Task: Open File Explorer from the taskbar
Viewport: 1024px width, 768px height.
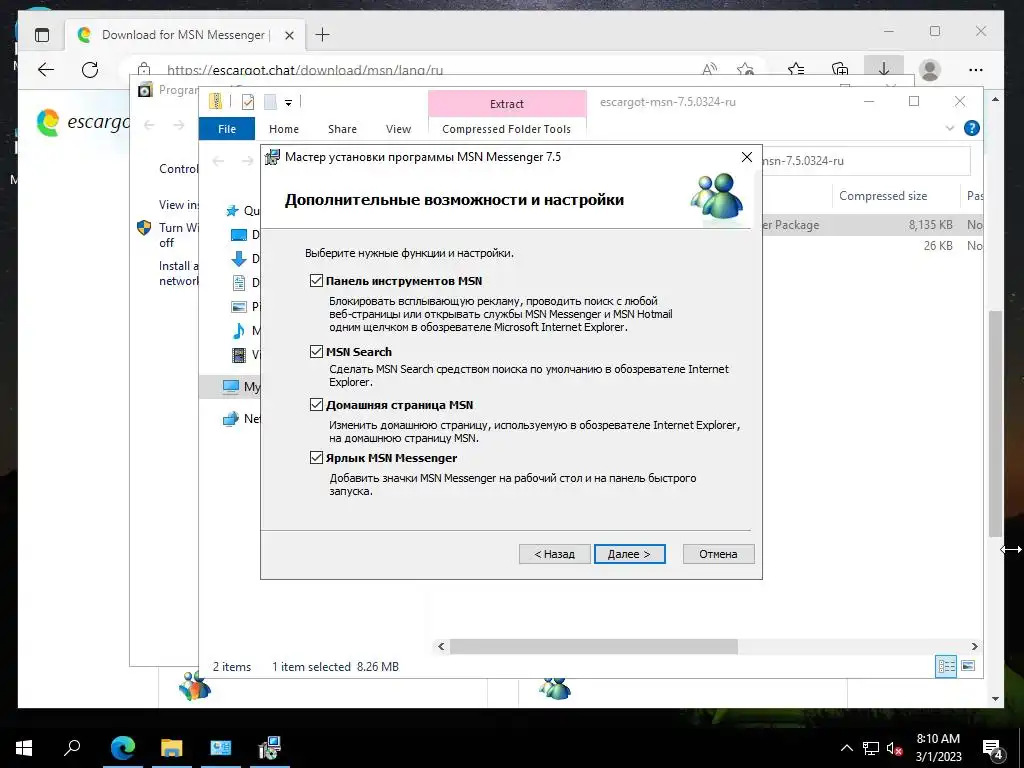Action: [172, 748]
